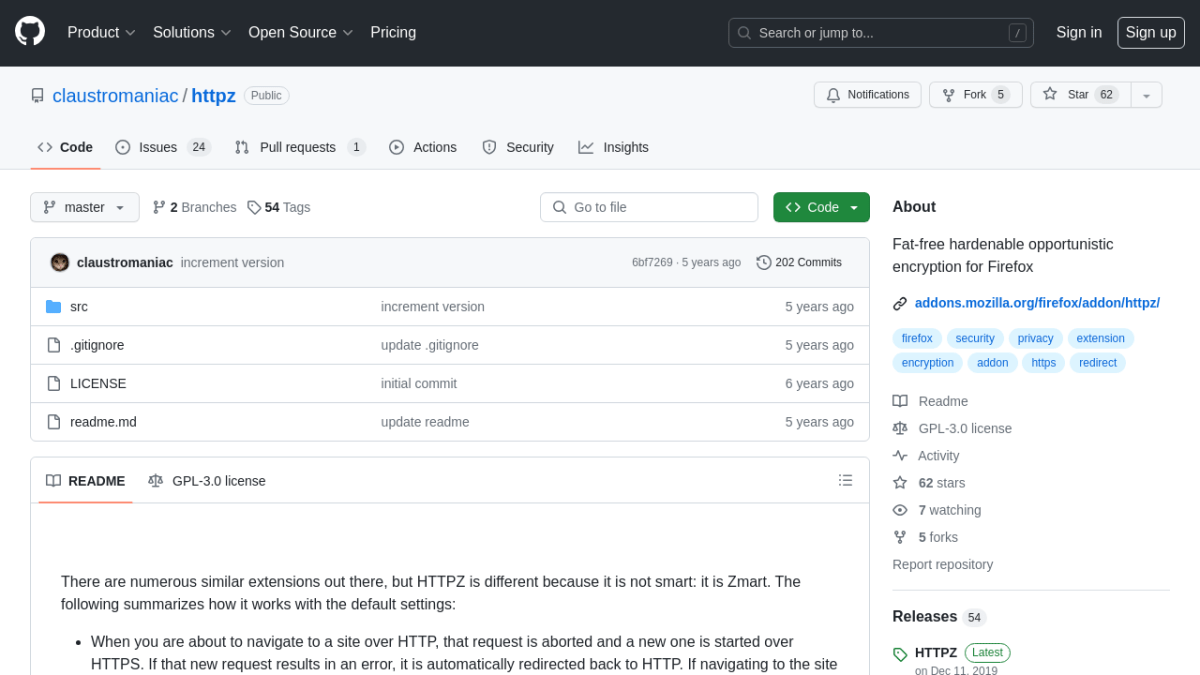Click the Notifications bell button
Screen dimensions: 1200x675
(x=867, y=95)
